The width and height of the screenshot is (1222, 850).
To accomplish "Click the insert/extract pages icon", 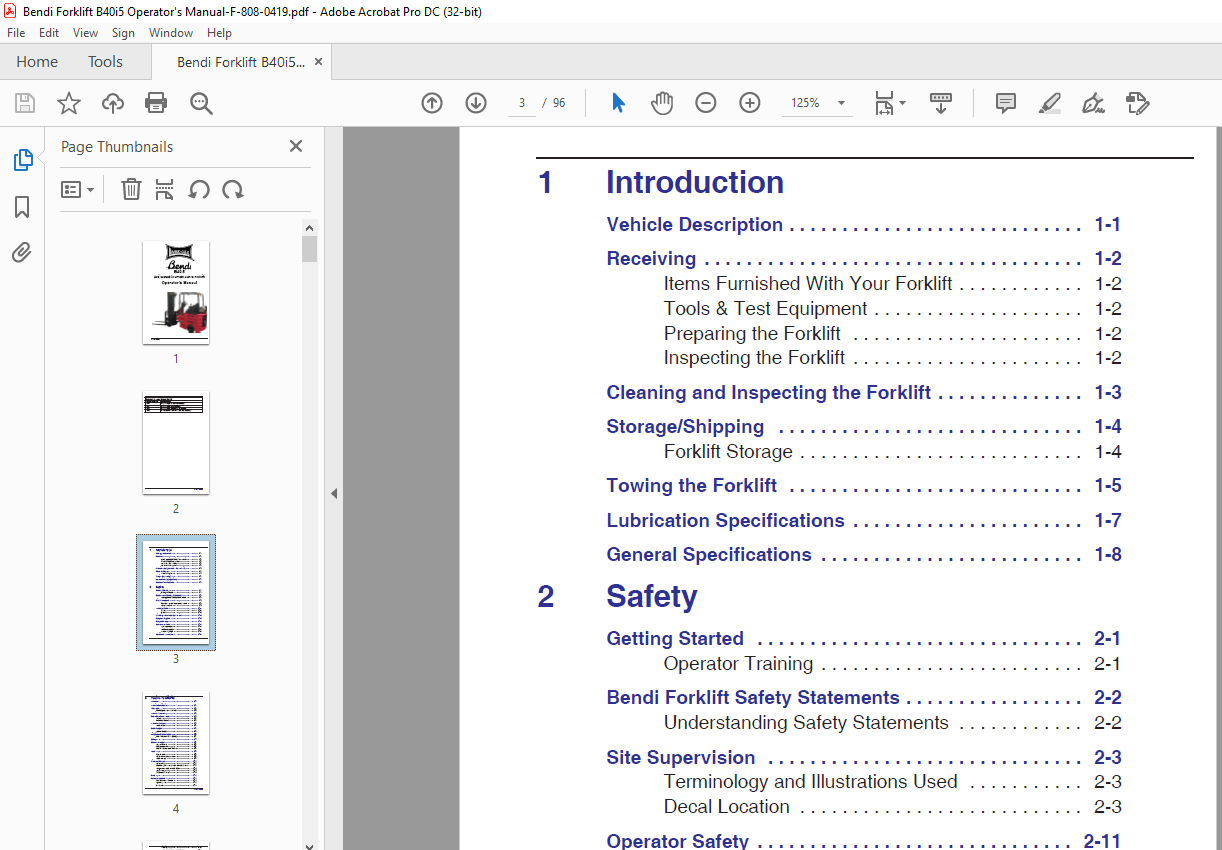I will click(x=165, y=189).
